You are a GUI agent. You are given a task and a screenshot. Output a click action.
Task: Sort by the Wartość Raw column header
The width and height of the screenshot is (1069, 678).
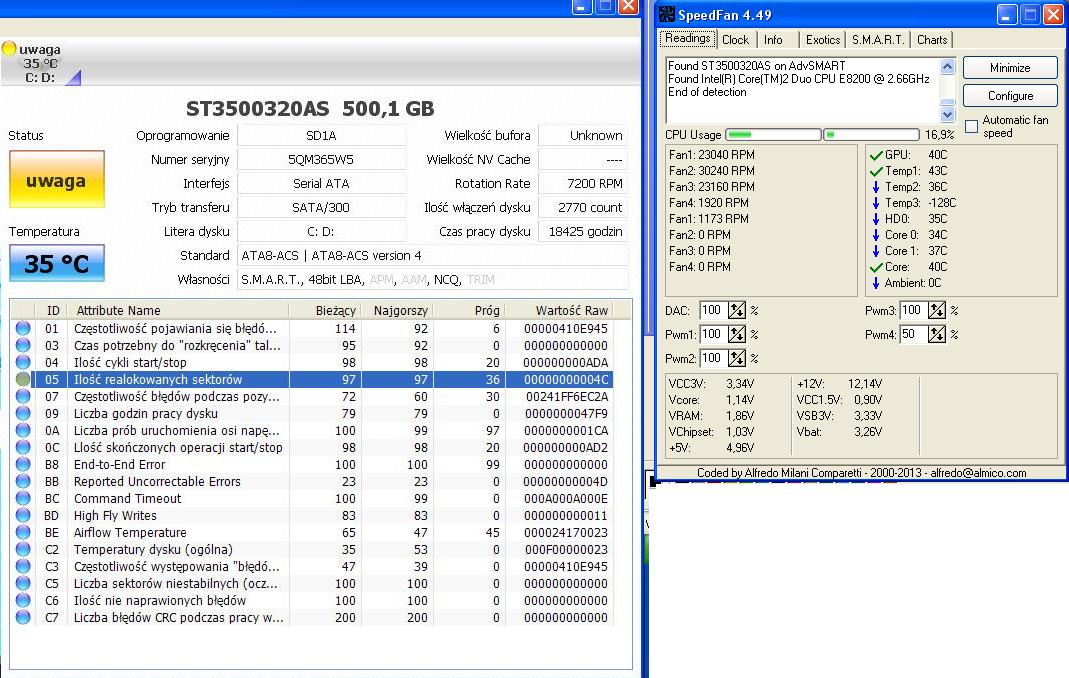point(559,310)
